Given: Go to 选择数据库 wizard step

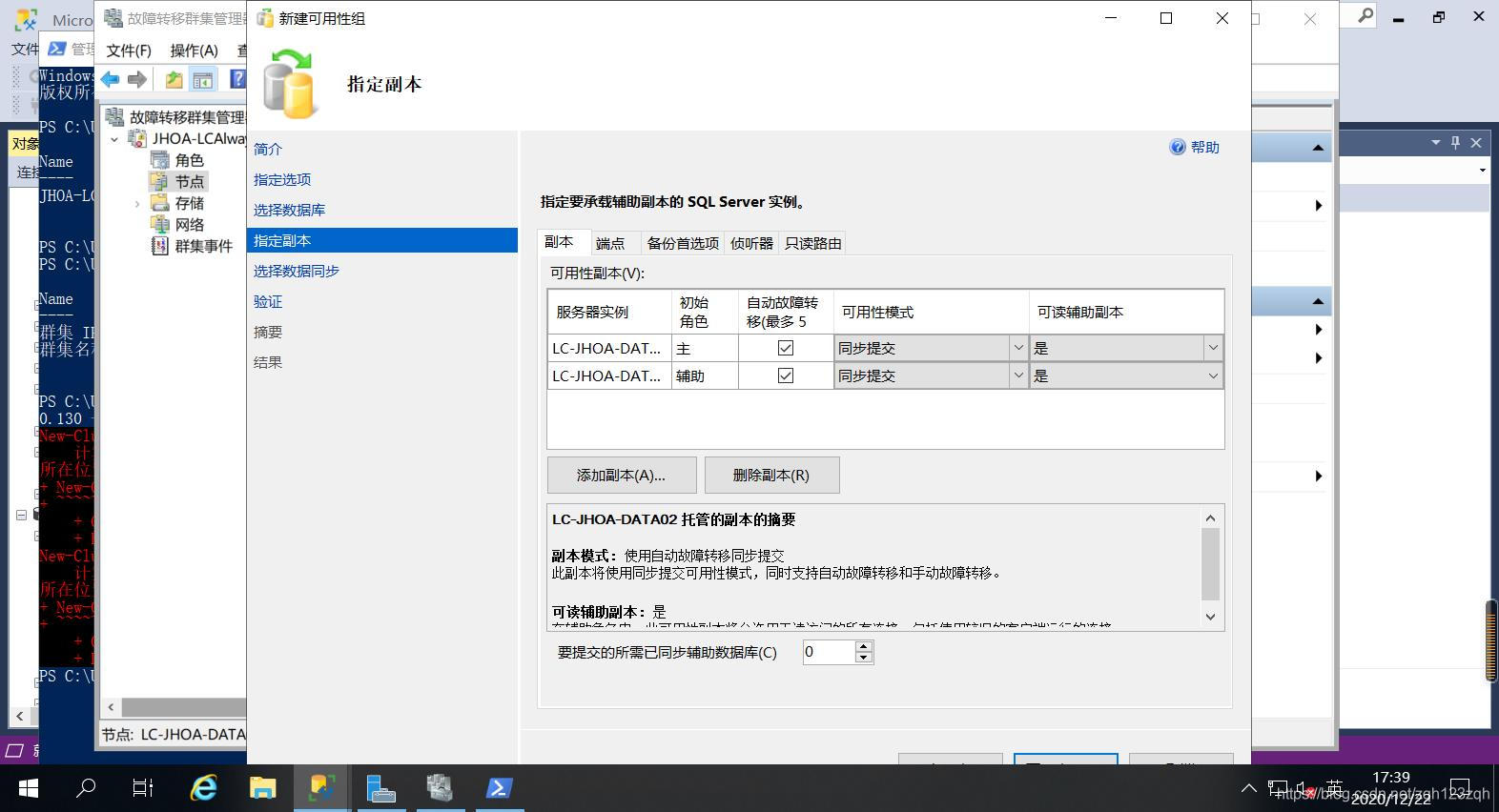Looking at the screenshot, I should [x=289, y=210].
